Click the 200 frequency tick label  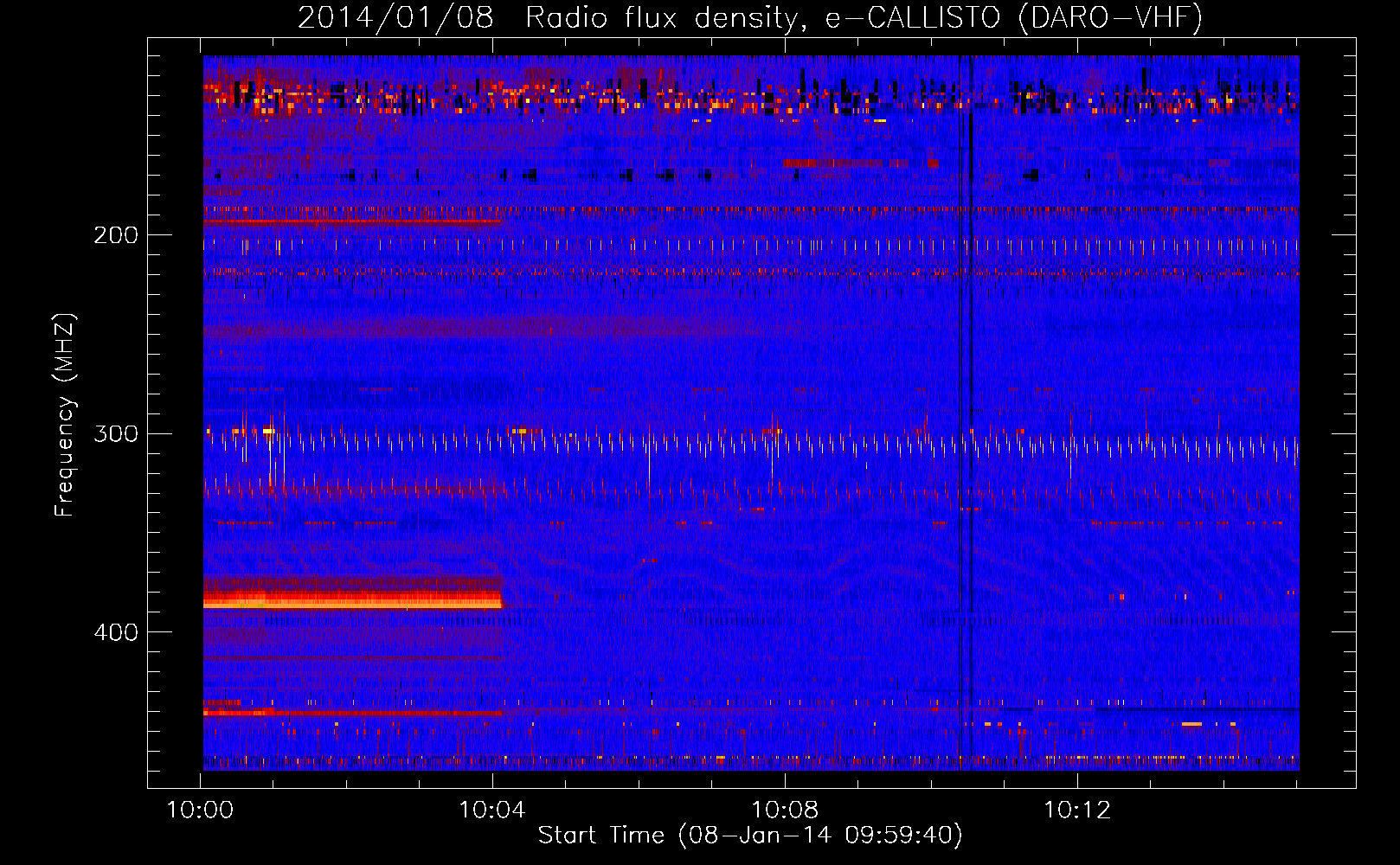[x=116, y=235]
